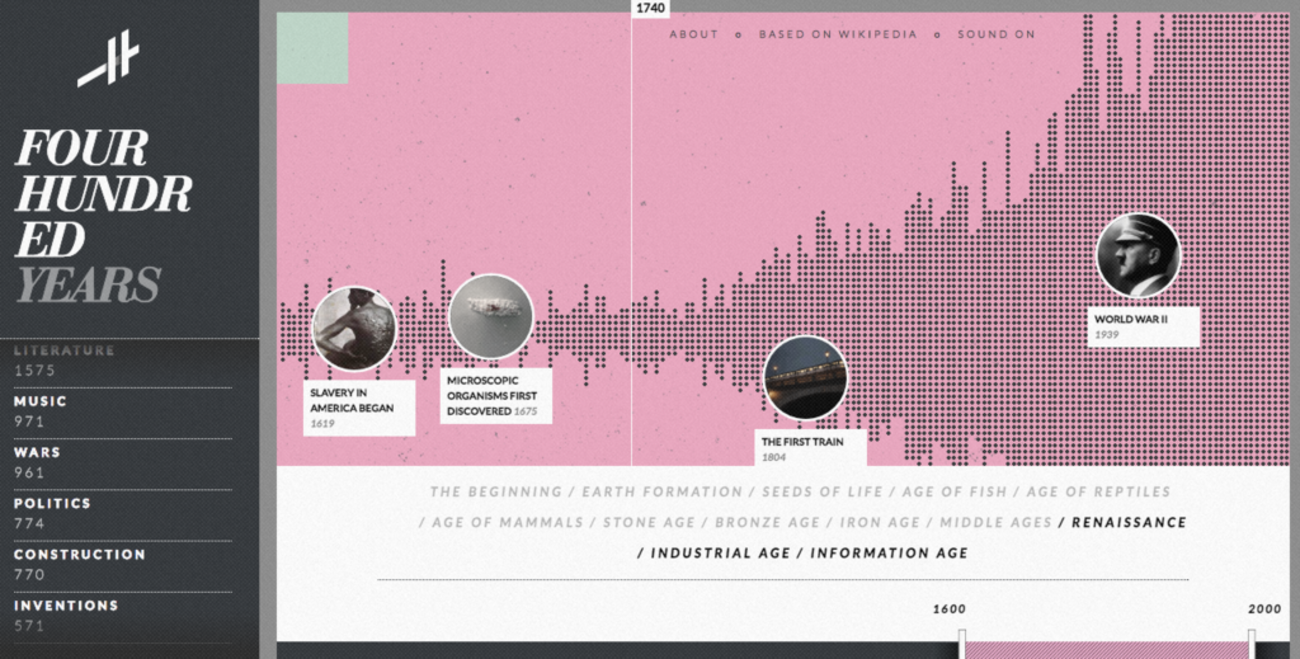Viewport: 1300px width, 659px height.
Task: Jump to Earth Formation era
Action: point(662,492)
